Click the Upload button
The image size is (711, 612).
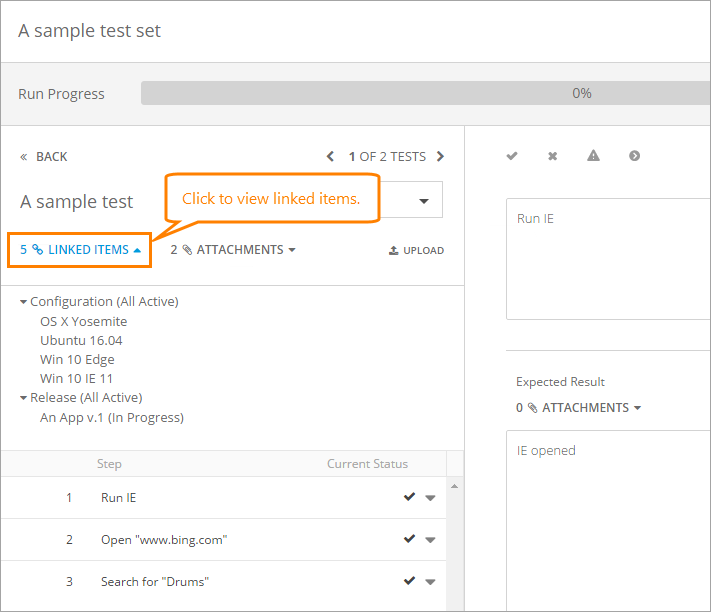(x=416, y=251)
